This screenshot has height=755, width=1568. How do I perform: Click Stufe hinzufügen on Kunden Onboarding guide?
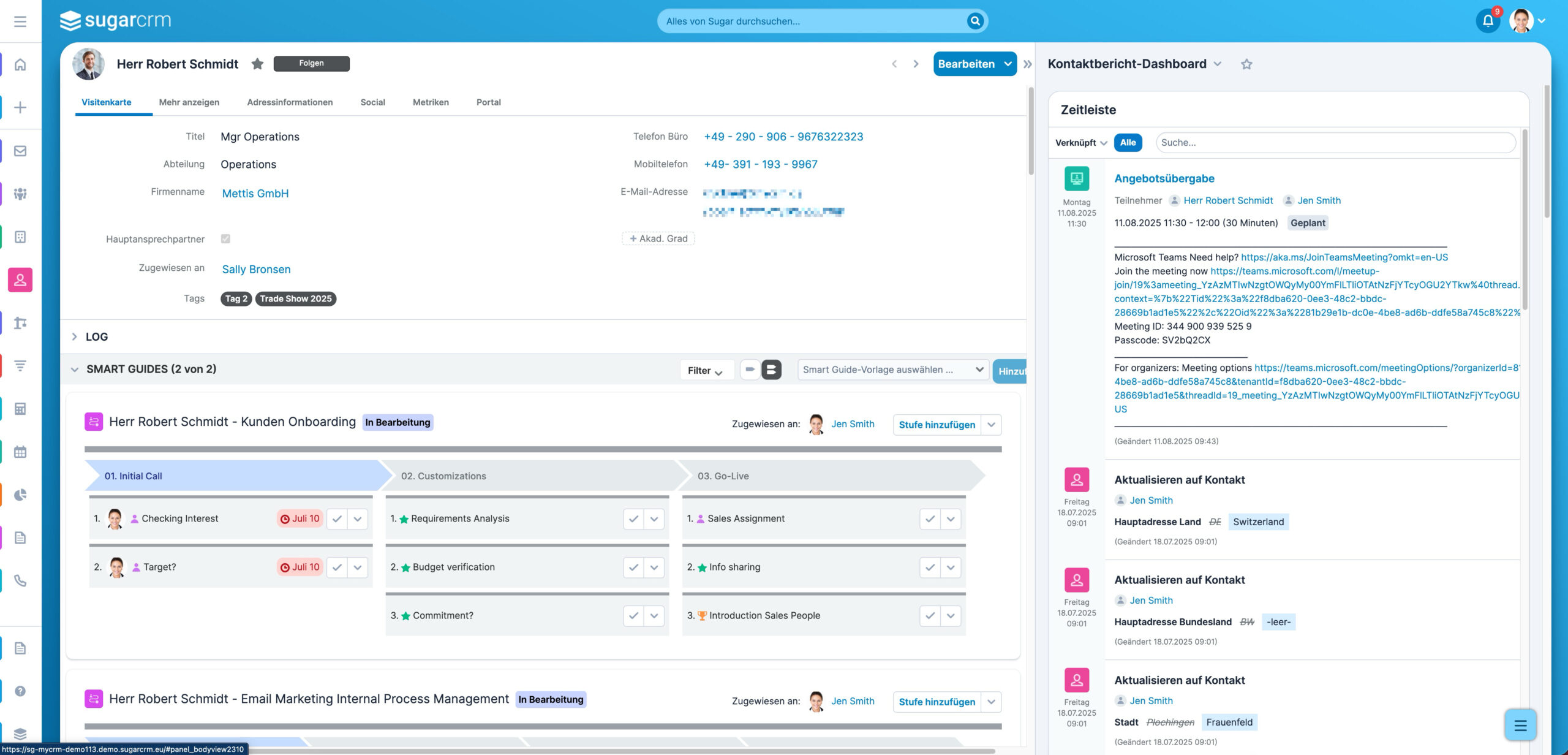click(937, 425)
